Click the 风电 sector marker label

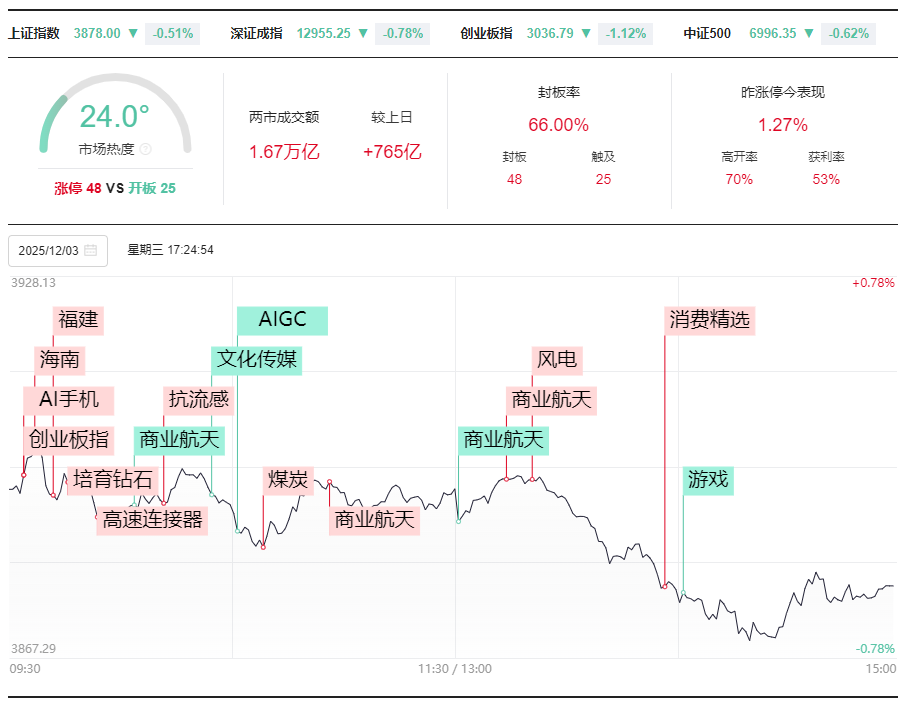[x=557, y=360]
